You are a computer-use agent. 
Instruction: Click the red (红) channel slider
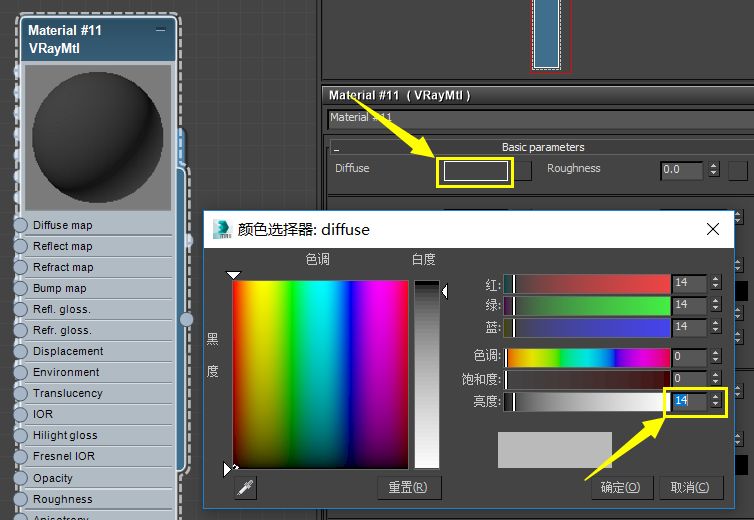[x=587, y=284]
